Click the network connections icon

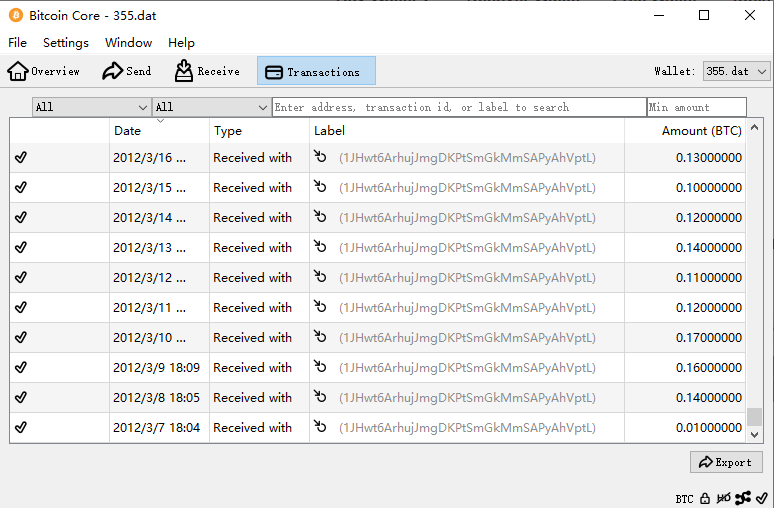tap(742, 498)
